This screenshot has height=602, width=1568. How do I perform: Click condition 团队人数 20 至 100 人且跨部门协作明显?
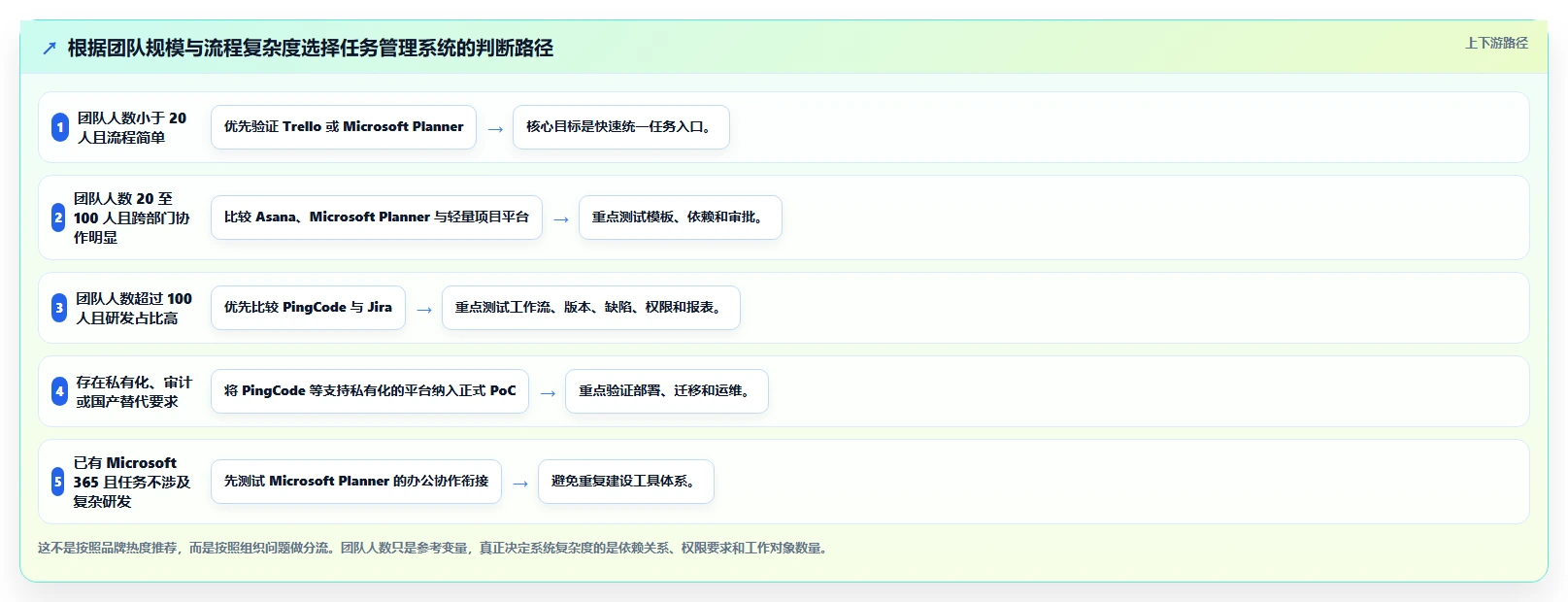coord(132,217)
